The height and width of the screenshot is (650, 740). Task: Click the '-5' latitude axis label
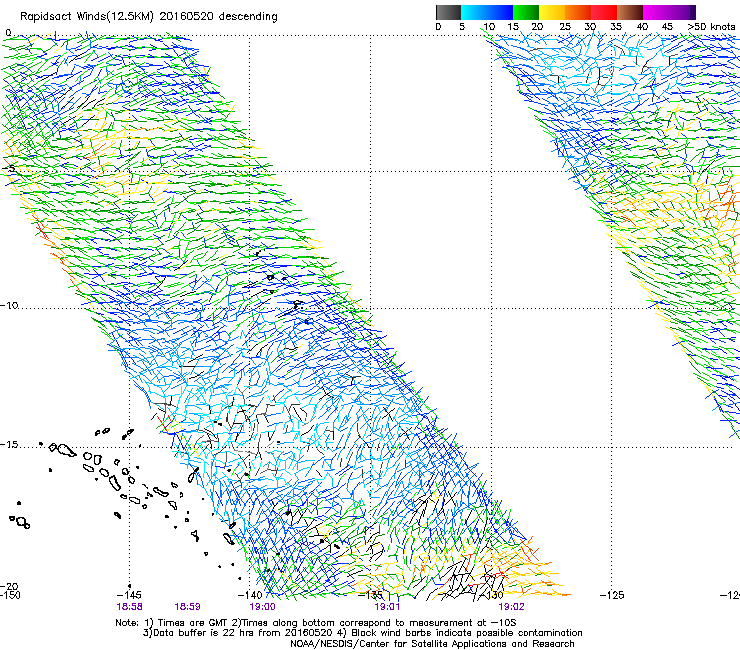[8, 169]
